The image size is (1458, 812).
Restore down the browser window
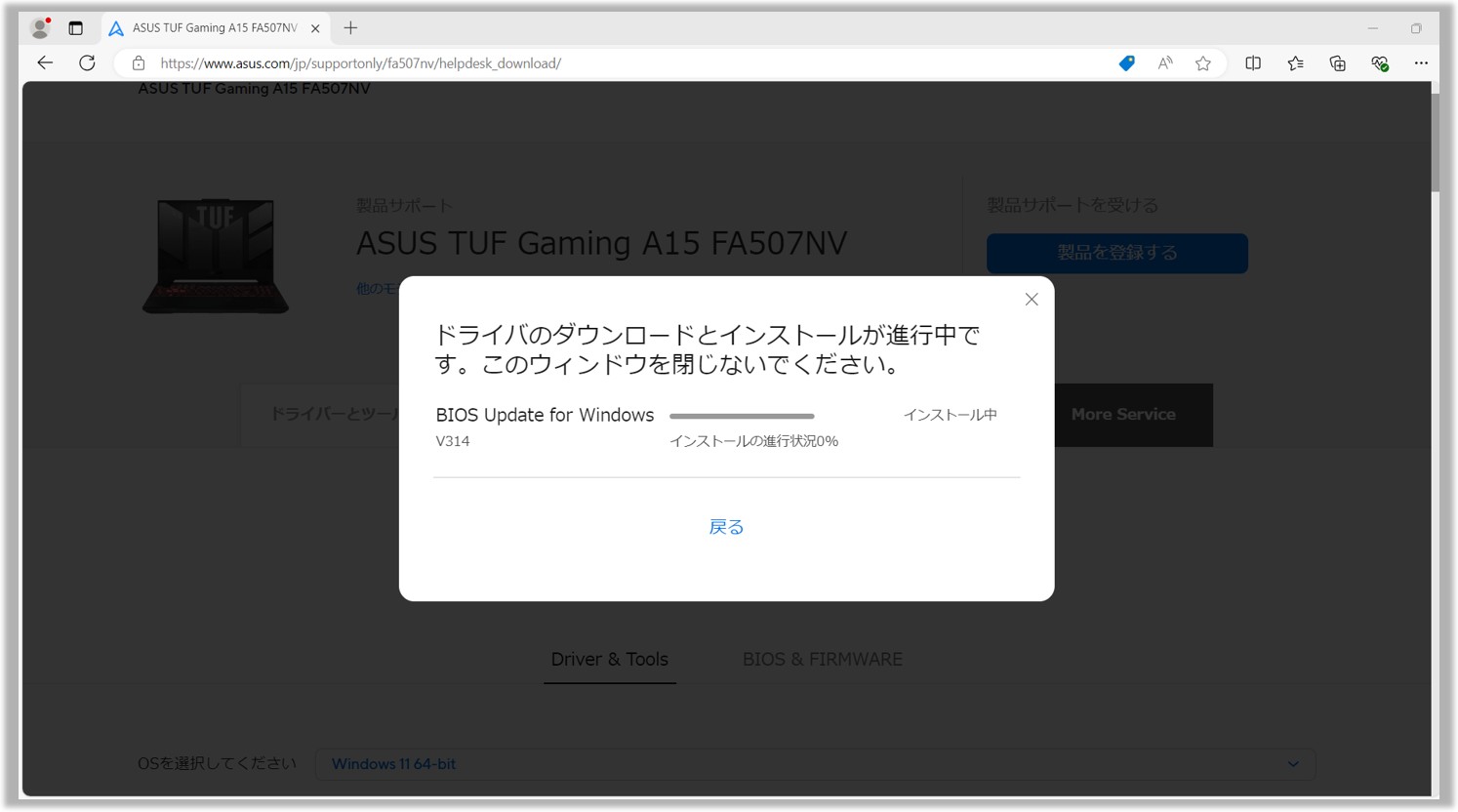click(1416, 28)
